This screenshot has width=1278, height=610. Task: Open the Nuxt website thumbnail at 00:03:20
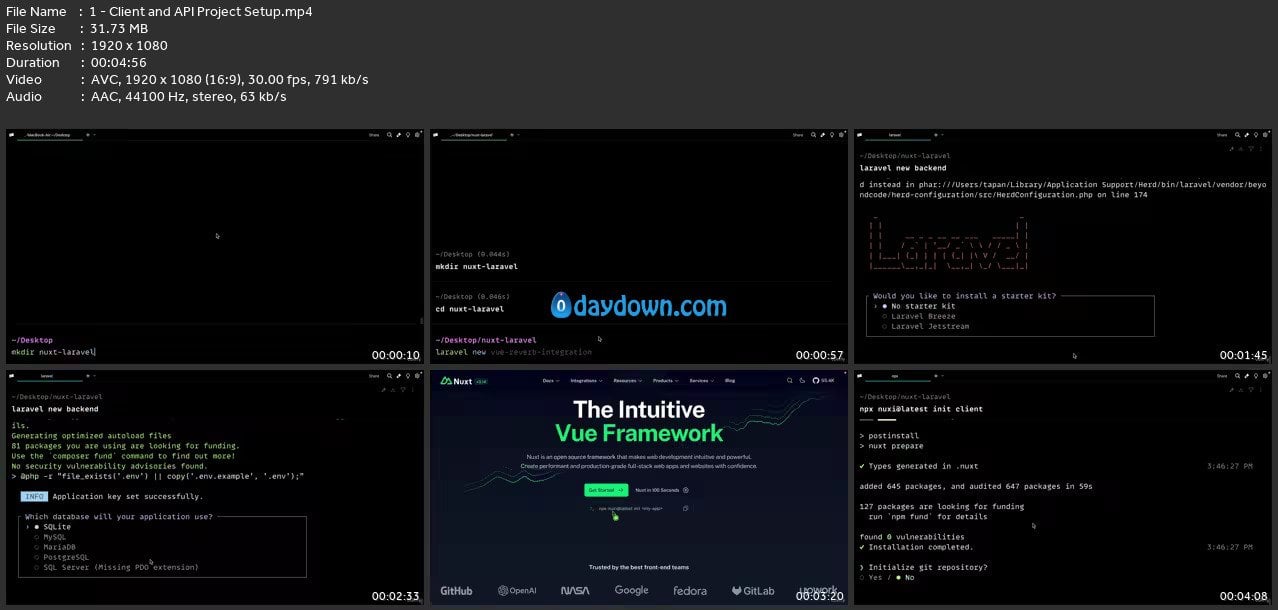click(639, 487)
